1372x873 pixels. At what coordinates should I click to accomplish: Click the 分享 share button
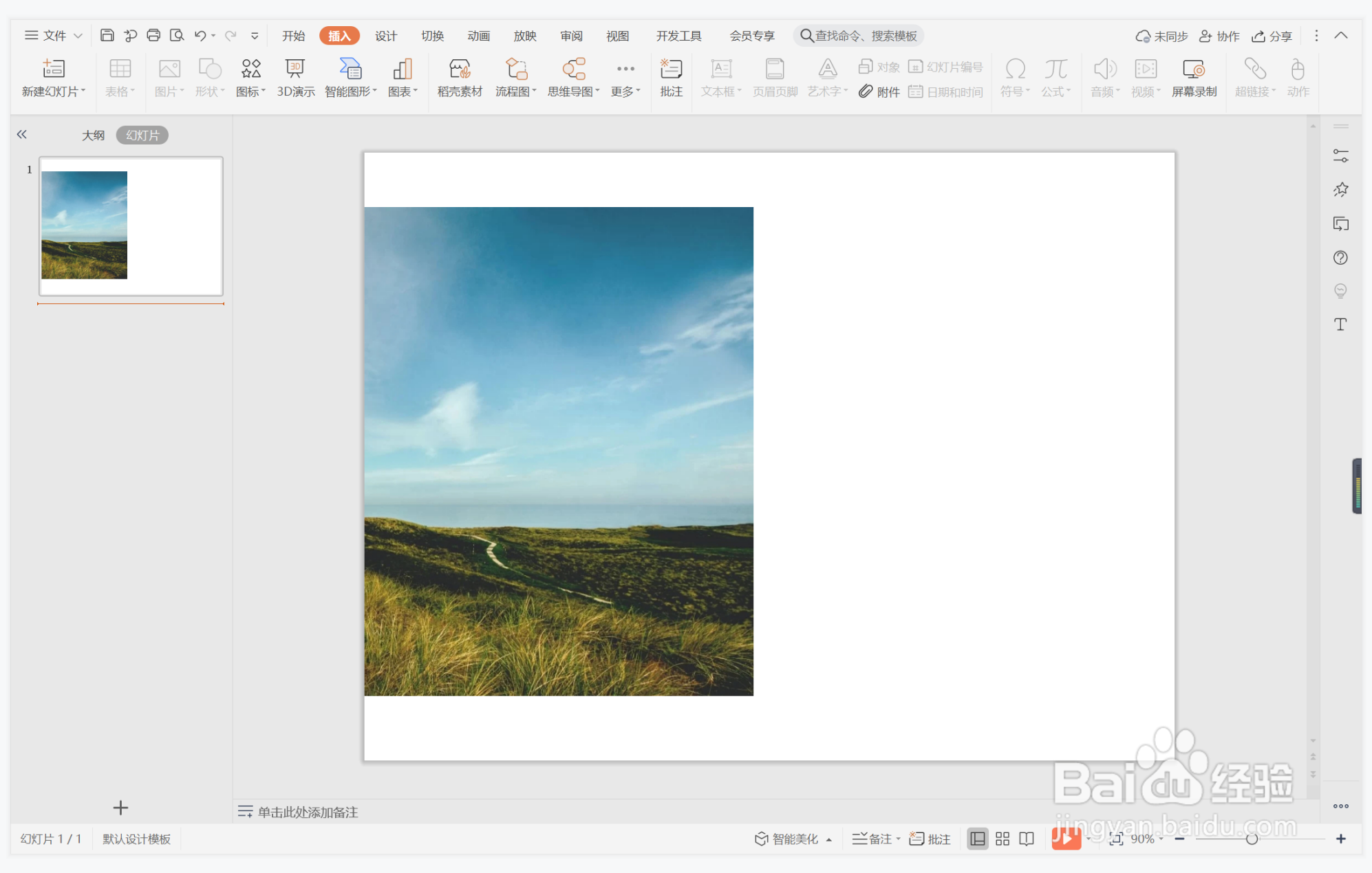click(x=1272, y=36)
